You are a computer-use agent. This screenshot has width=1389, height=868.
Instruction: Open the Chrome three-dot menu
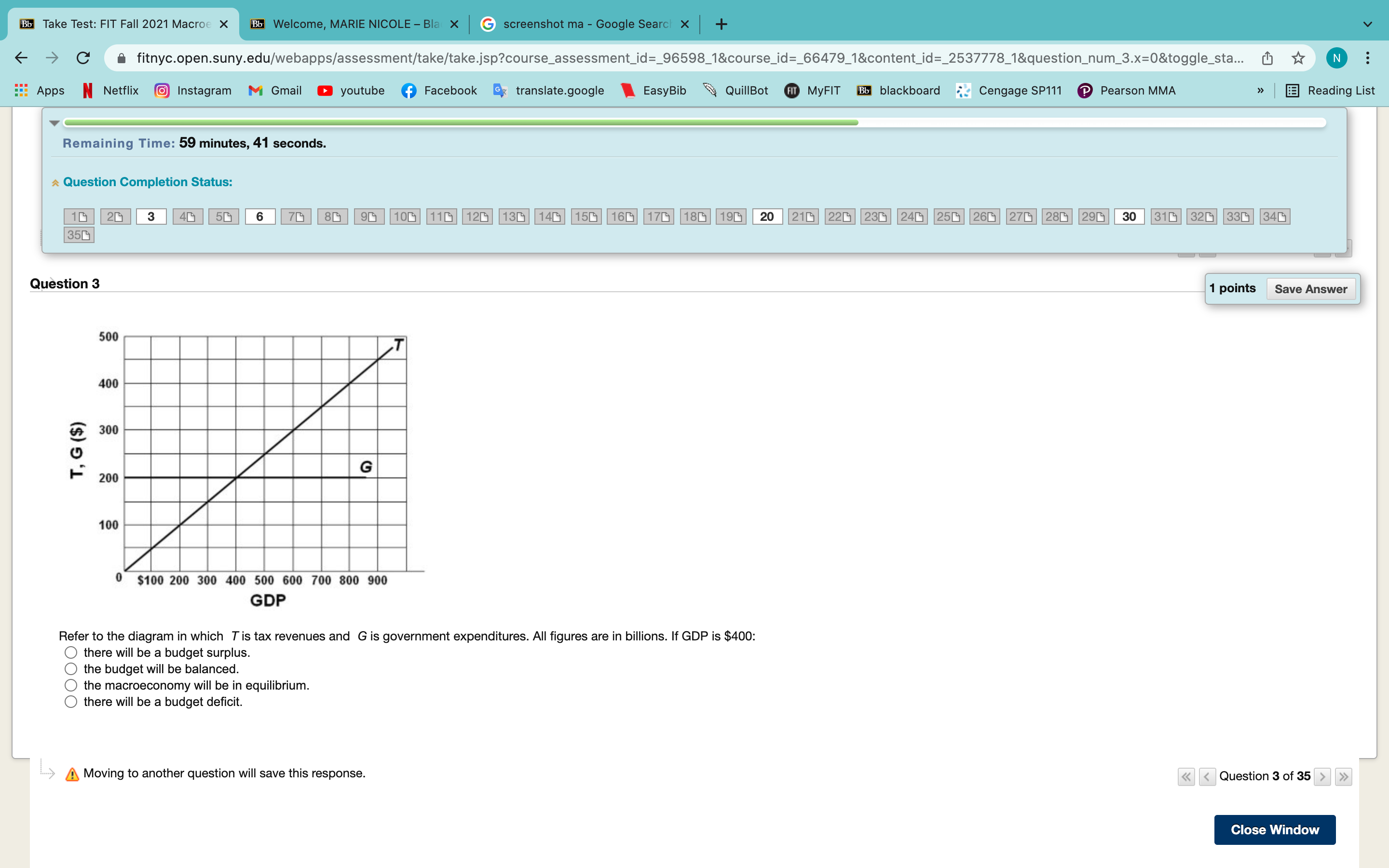pyautogui.click(x=1367, y=58)
